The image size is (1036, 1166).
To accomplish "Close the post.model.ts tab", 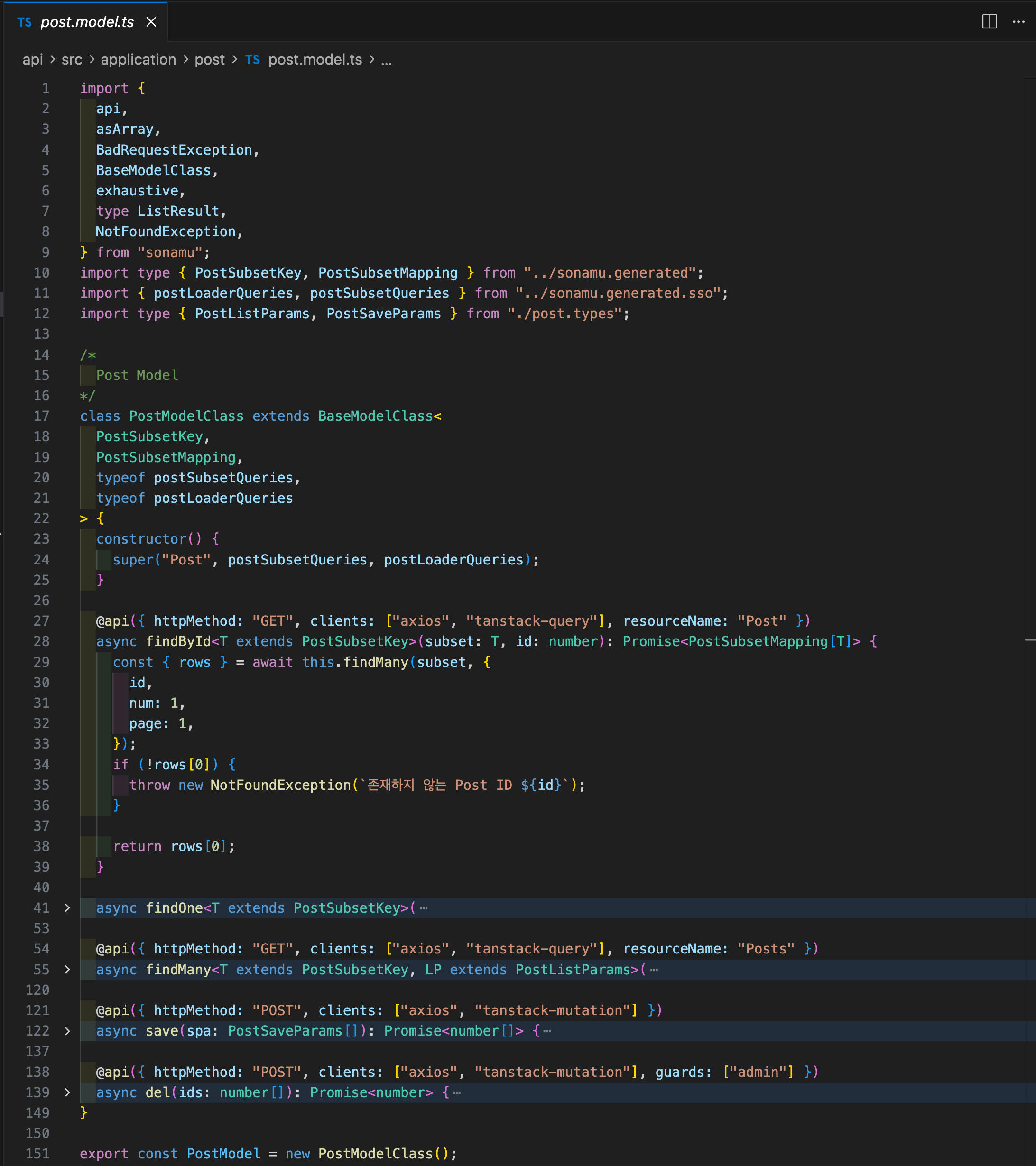I will pos(151,22).
